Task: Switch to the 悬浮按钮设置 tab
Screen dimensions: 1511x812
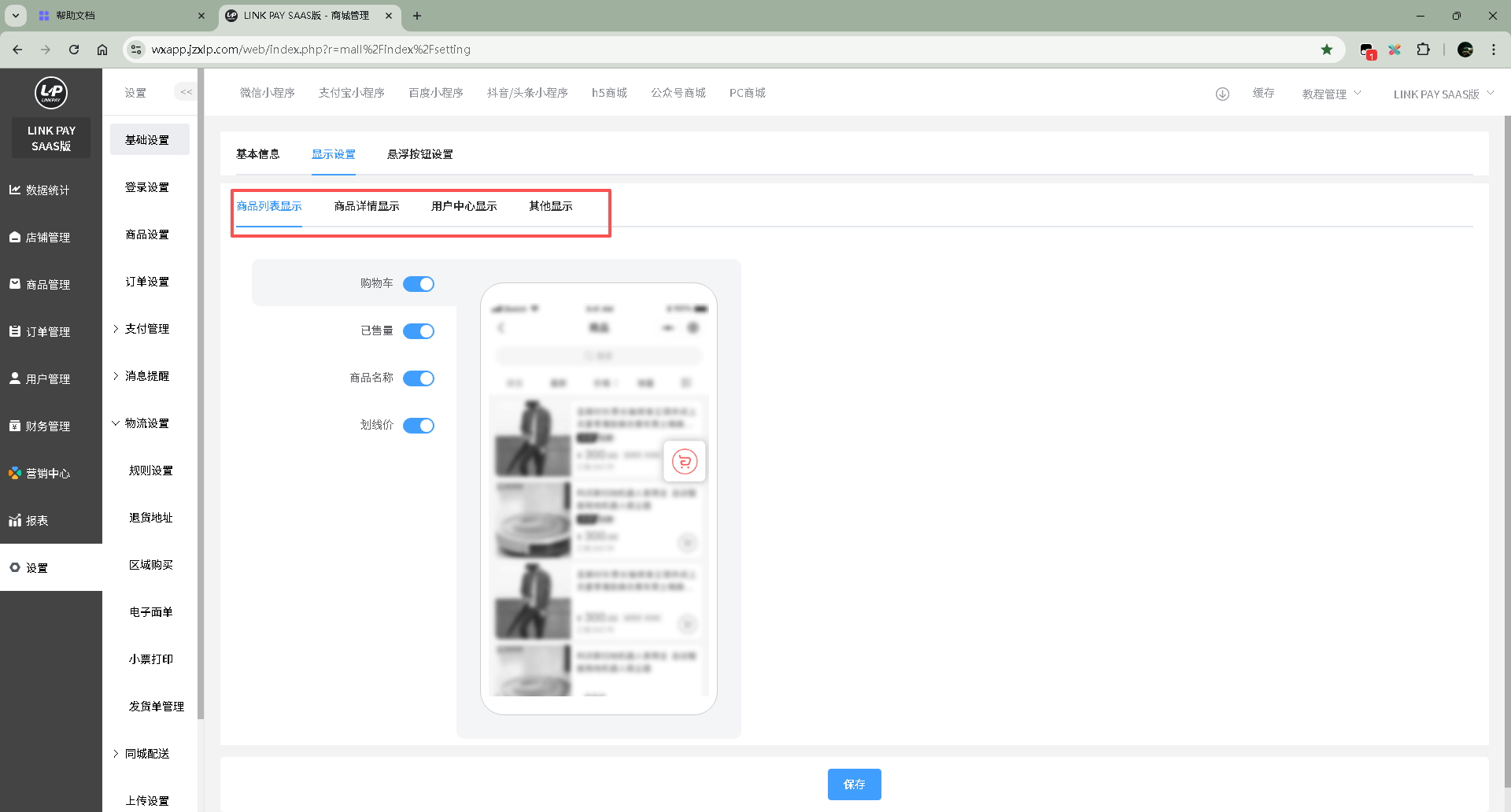Action: point(419,154)
